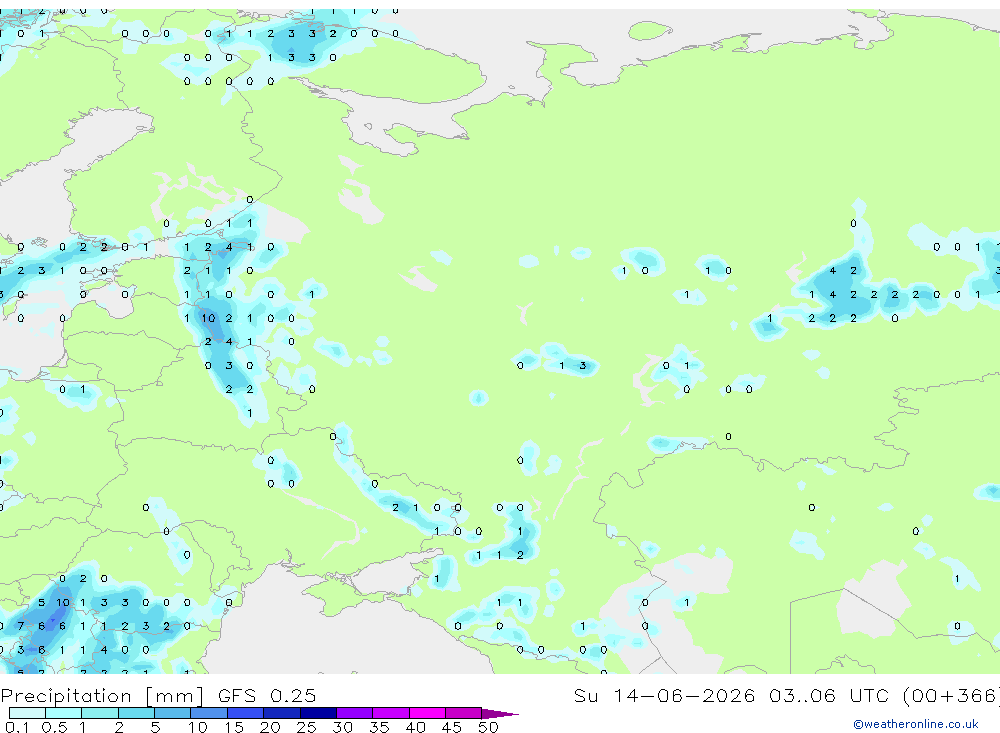Click the '50' legend scale label
This screenshot has height=733, width=1000.
click(488, 727)
